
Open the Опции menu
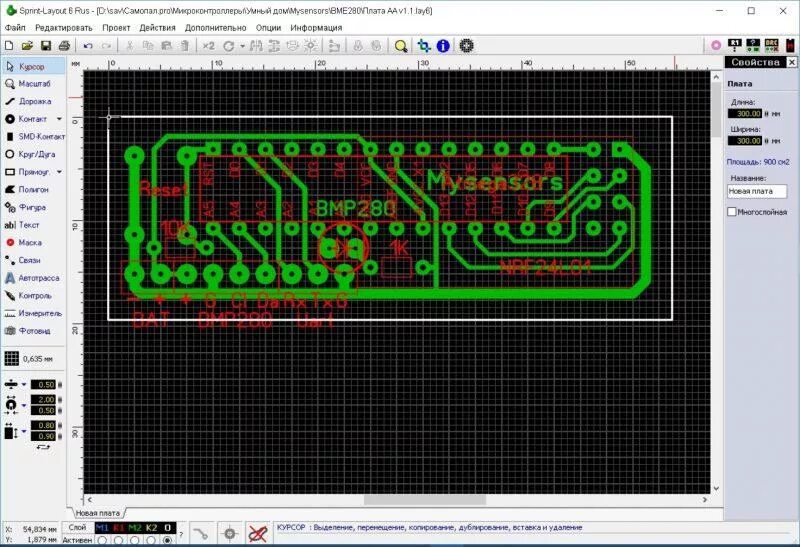(x=268, y=28)
